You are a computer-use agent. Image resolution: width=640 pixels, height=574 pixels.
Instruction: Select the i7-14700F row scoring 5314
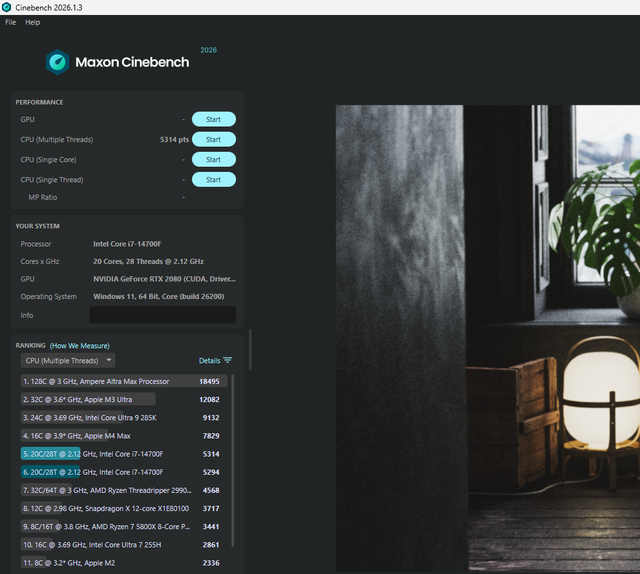[x=124, y=454]
